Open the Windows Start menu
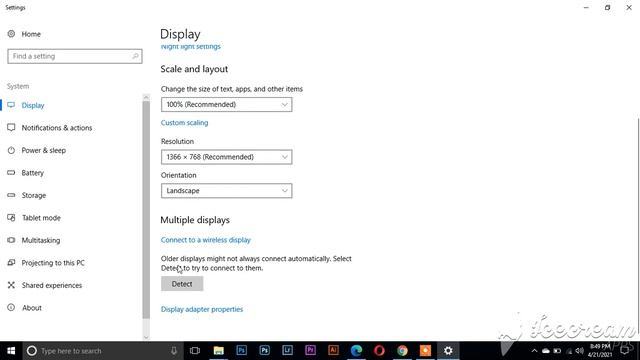The image size is (640, 360). (x=11, y=351)
